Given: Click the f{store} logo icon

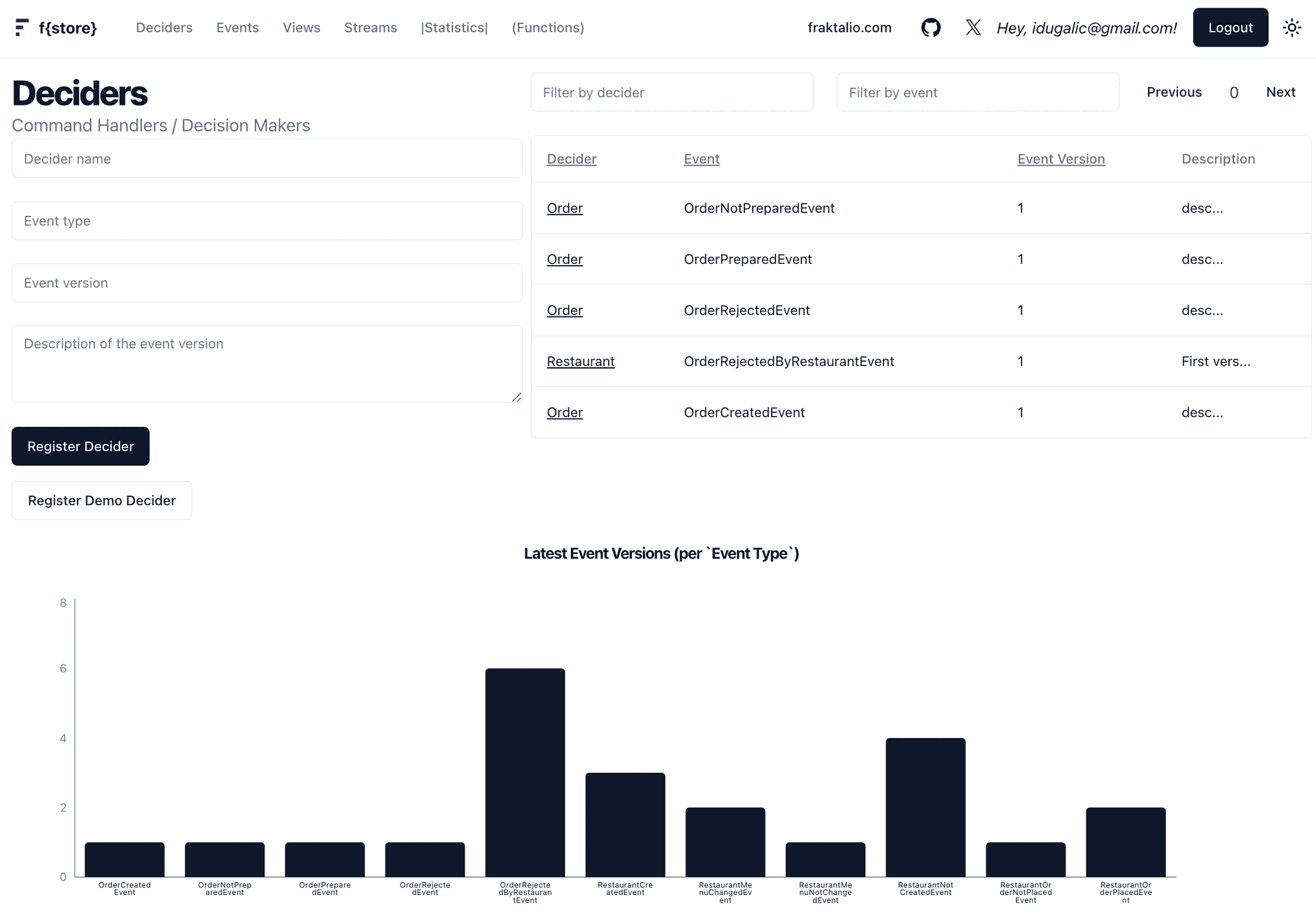Looking at the screenshot, I should (22, 27).
